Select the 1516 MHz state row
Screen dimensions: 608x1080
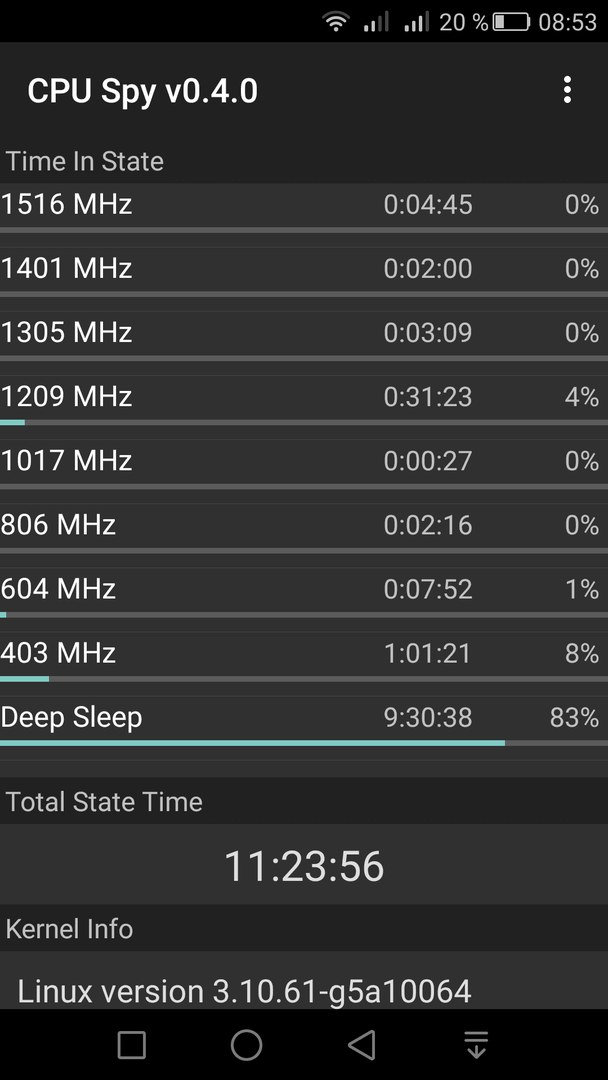click(x=304, y=209)
